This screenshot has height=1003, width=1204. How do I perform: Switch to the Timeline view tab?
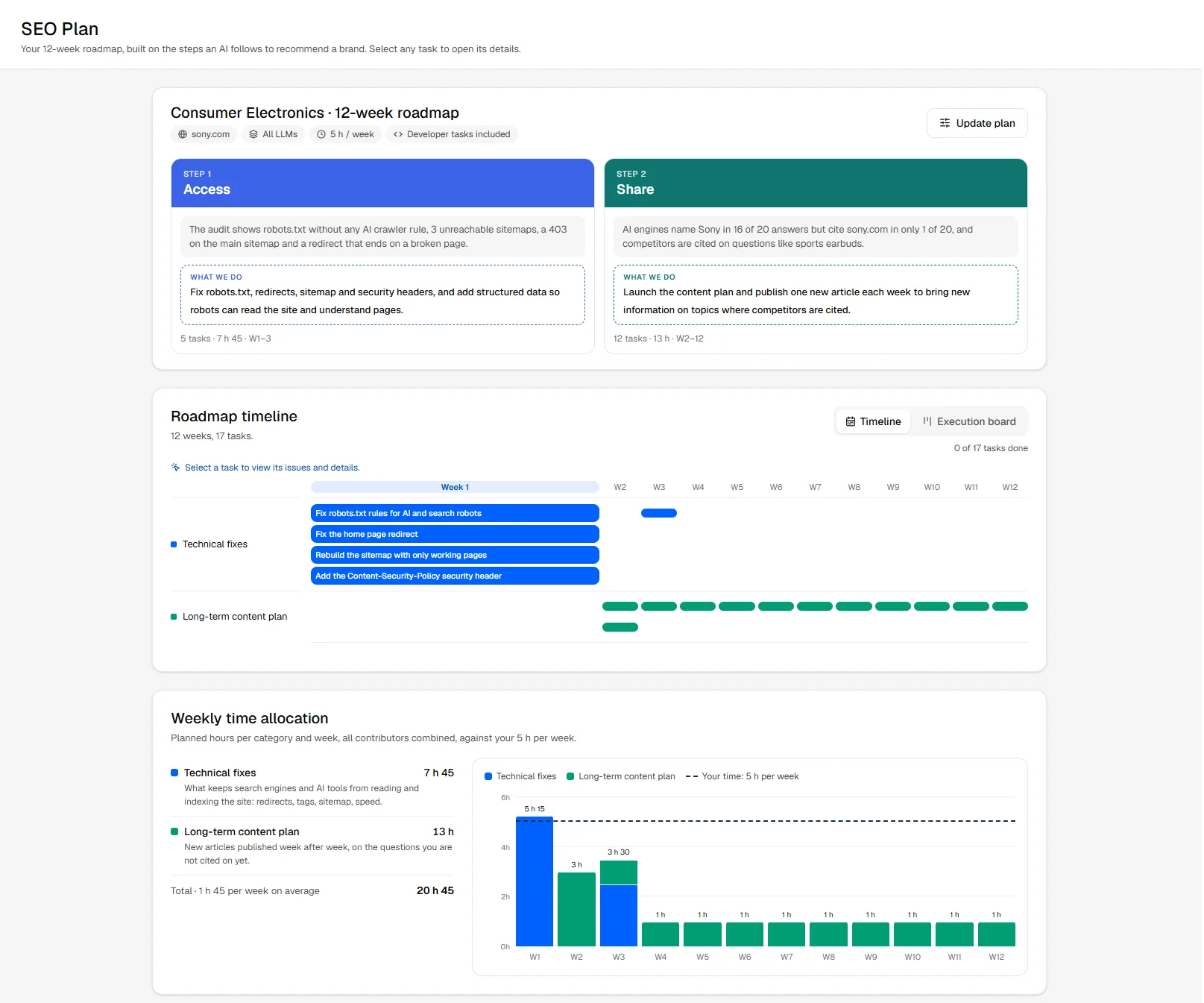[x=873, y=421]
